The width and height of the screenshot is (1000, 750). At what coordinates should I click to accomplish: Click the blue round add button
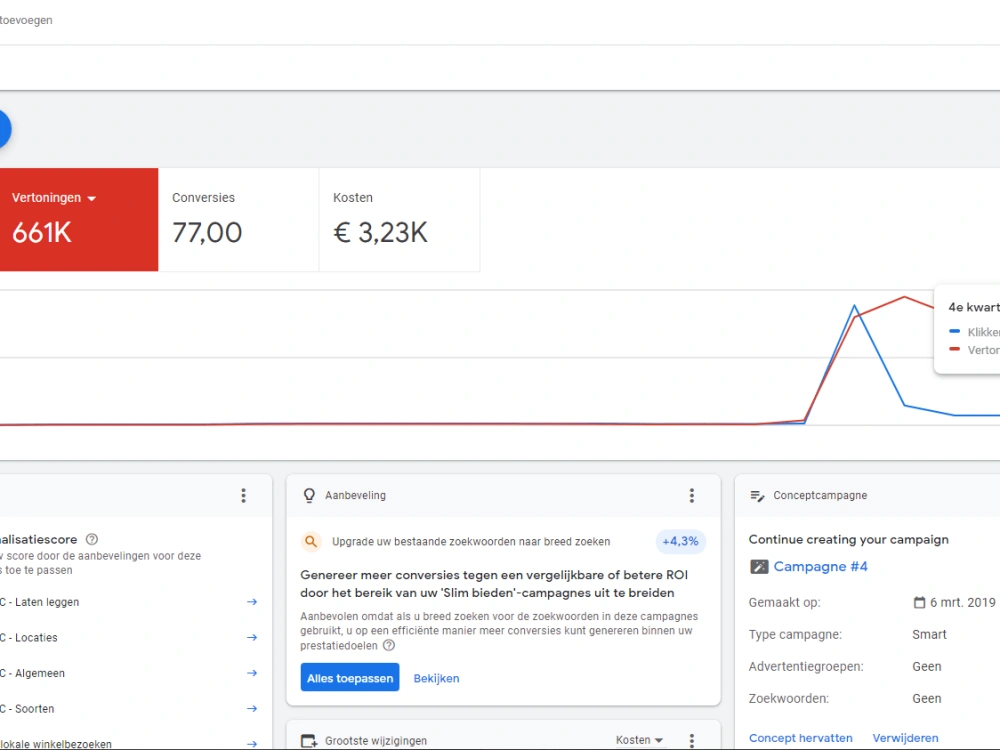[2, 129]
